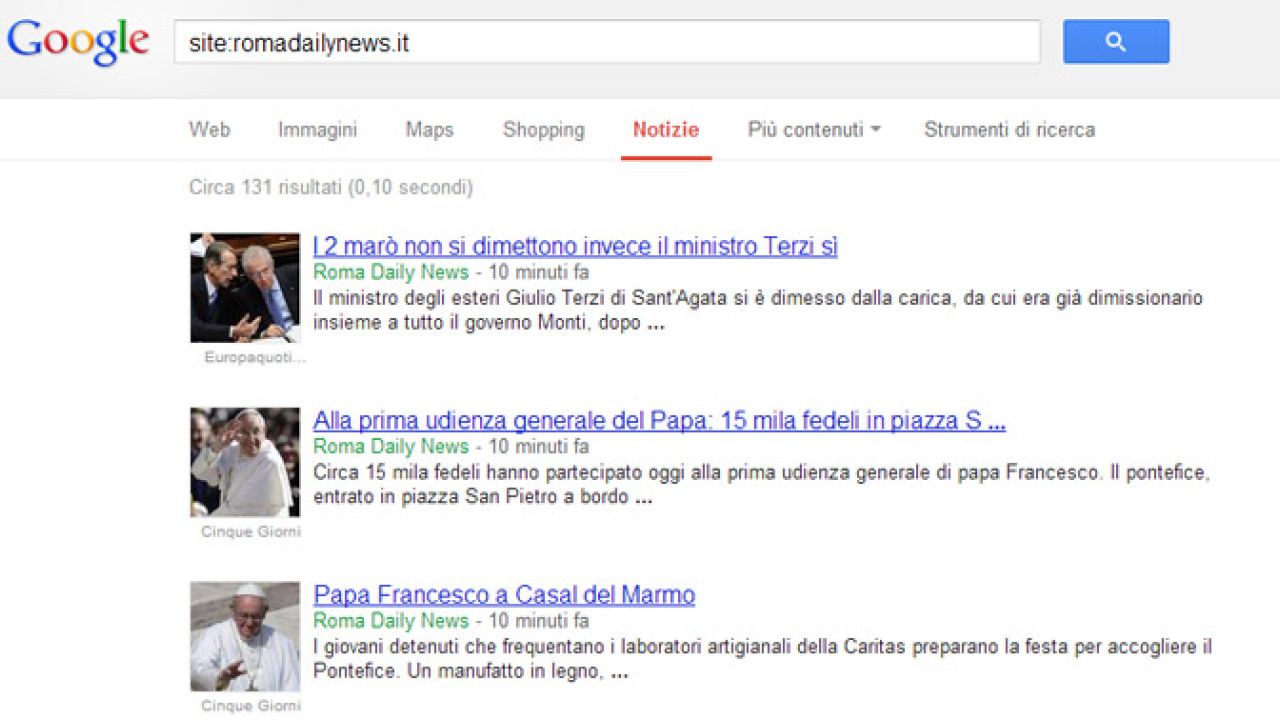Open Strumenti di ricerca options
The image size is (1280, 720).
1009,130
